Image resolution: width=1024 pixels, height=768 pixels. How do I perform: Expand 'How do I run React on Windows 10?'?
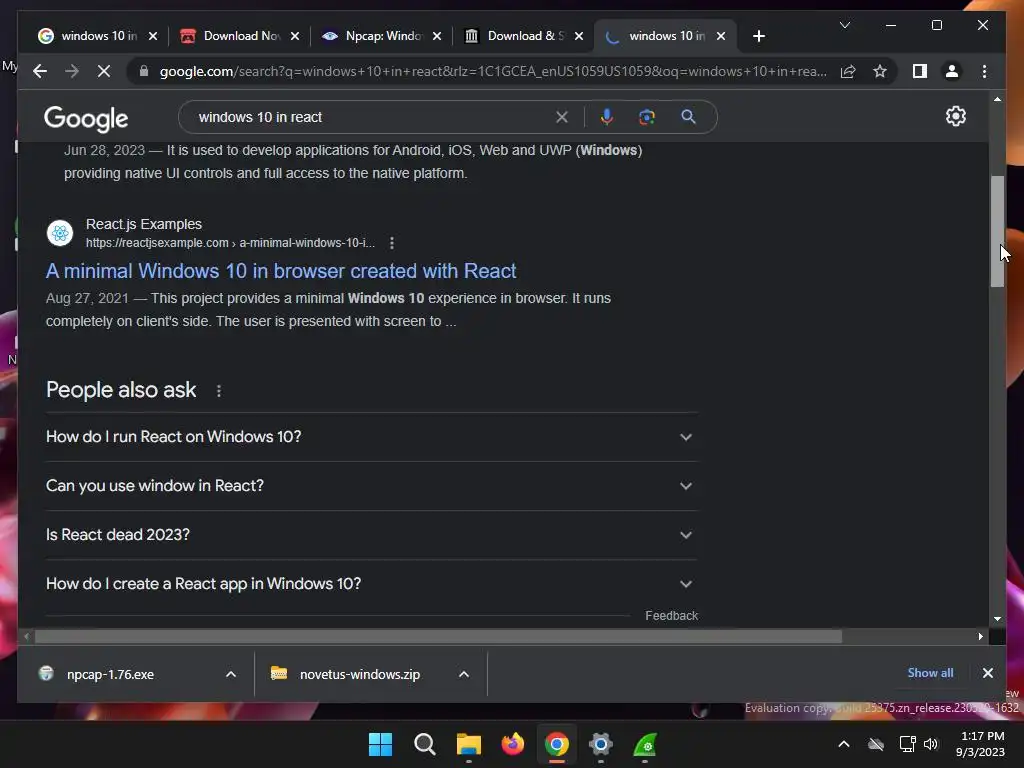click(x=372, y=437)
